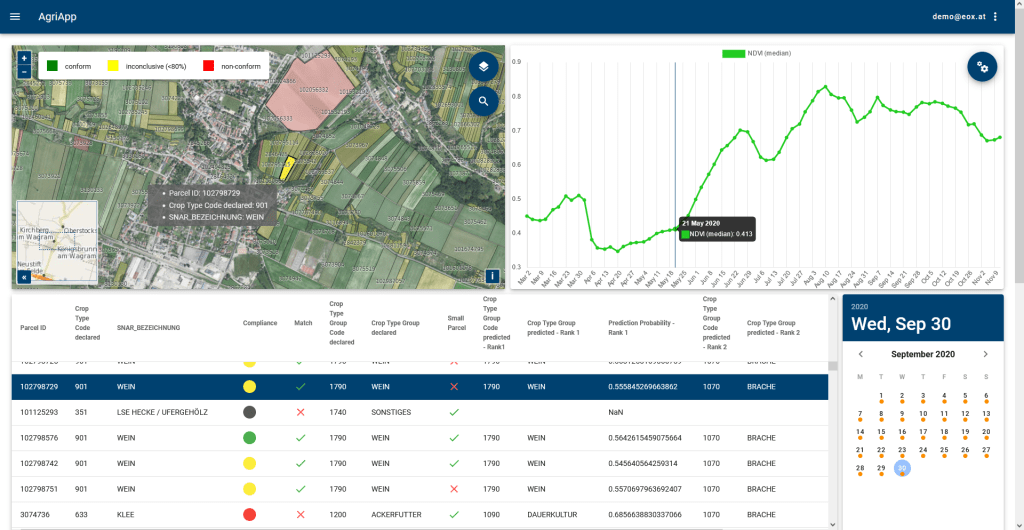Image resolution: width=1024 pixels, height=530 pixels.
Task: Show map attribution info
Action: (492, 276)
